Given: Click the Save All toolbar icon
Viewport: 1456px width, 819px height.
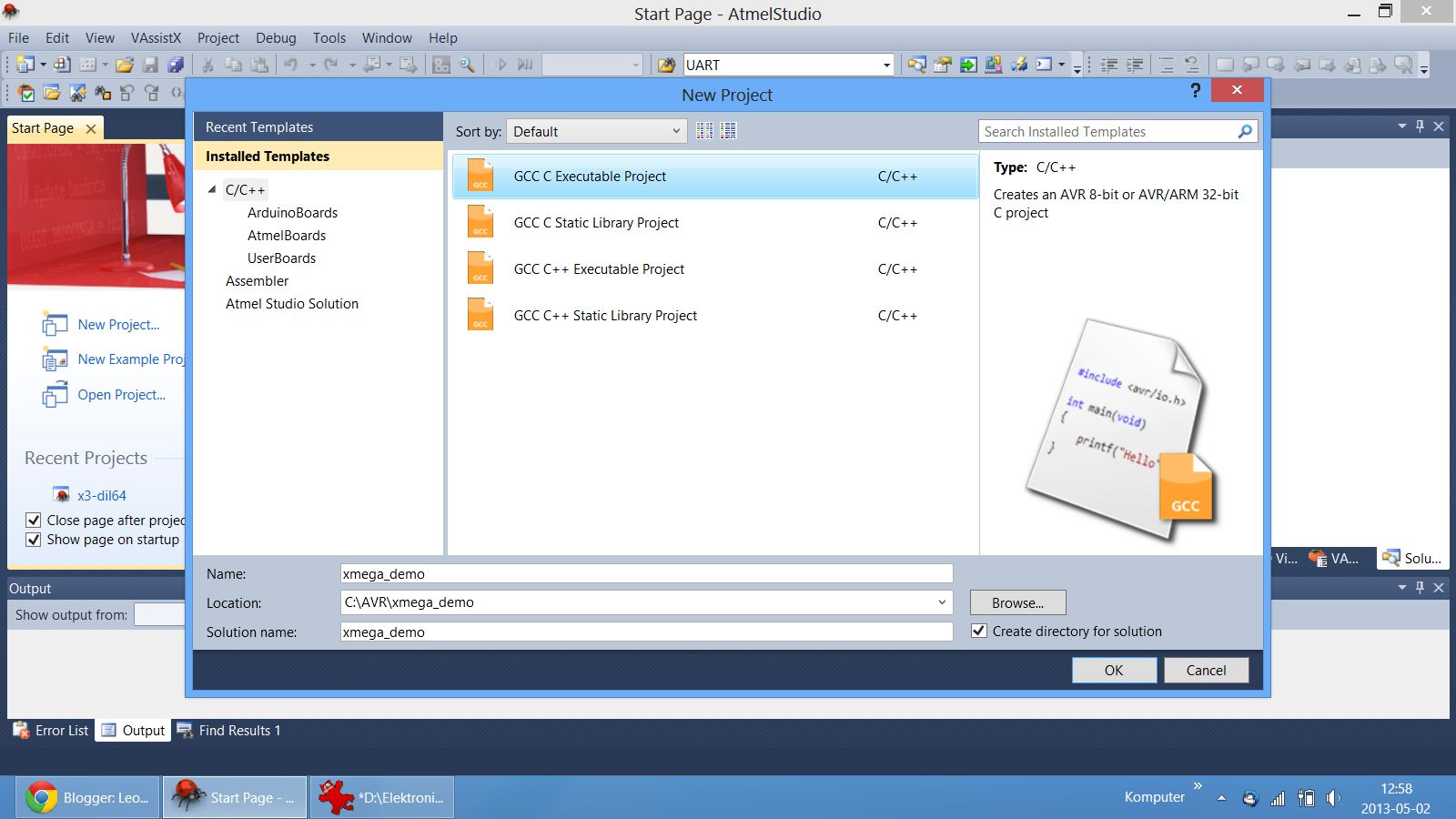Looking at the screenshot, I should [x=176, y=65].
